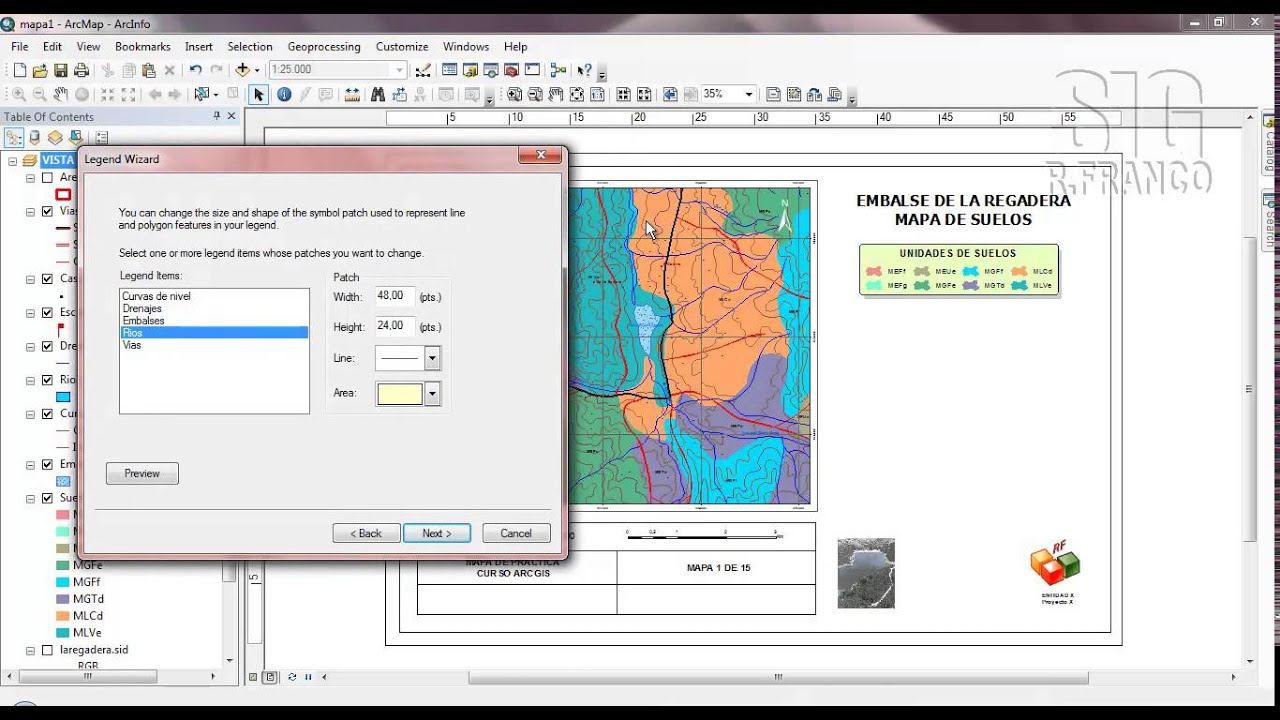The width and height of the screenshot is (1280, 720).
Task: Open the Insert menu
Action: (x=198, y=46)
